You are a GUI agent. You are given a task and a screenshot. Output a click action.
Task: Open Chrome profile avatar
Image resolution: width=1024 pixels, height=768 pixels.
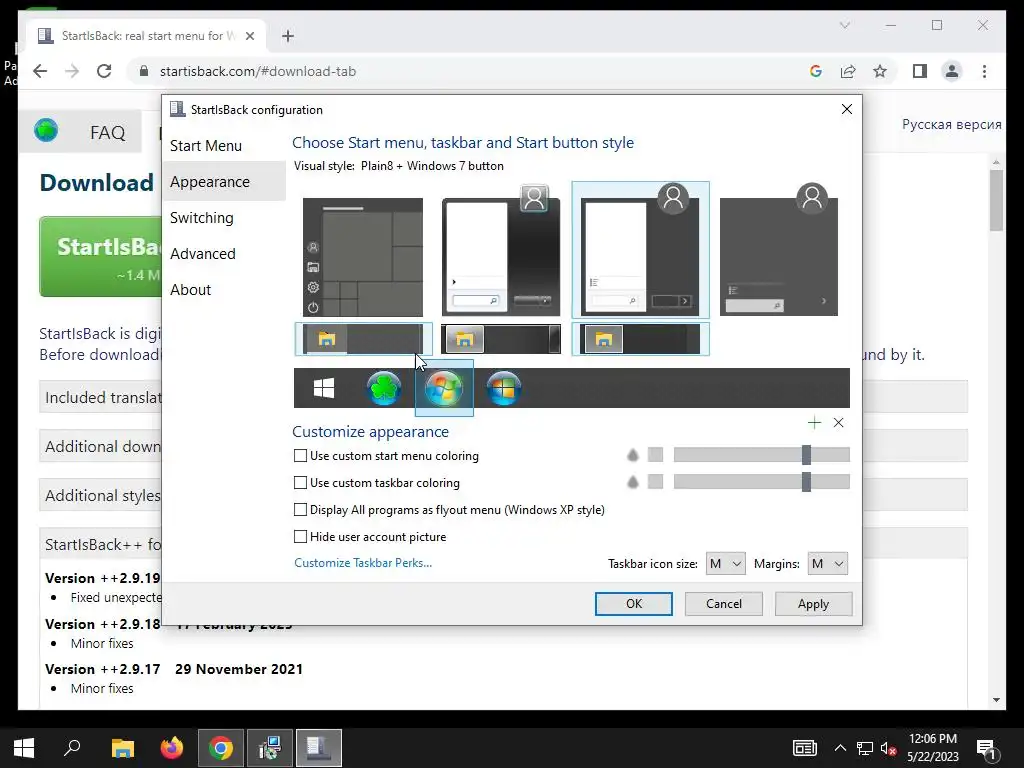[x=952, y=71]
